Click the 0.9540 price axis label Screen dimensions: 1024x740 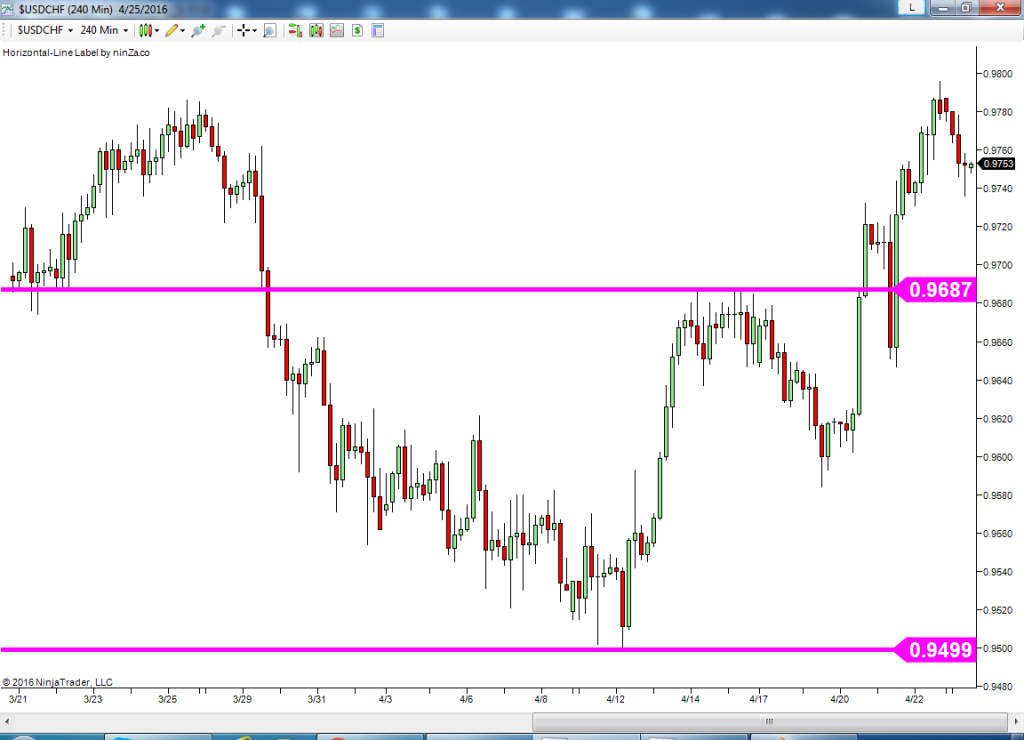pos(998,572)
